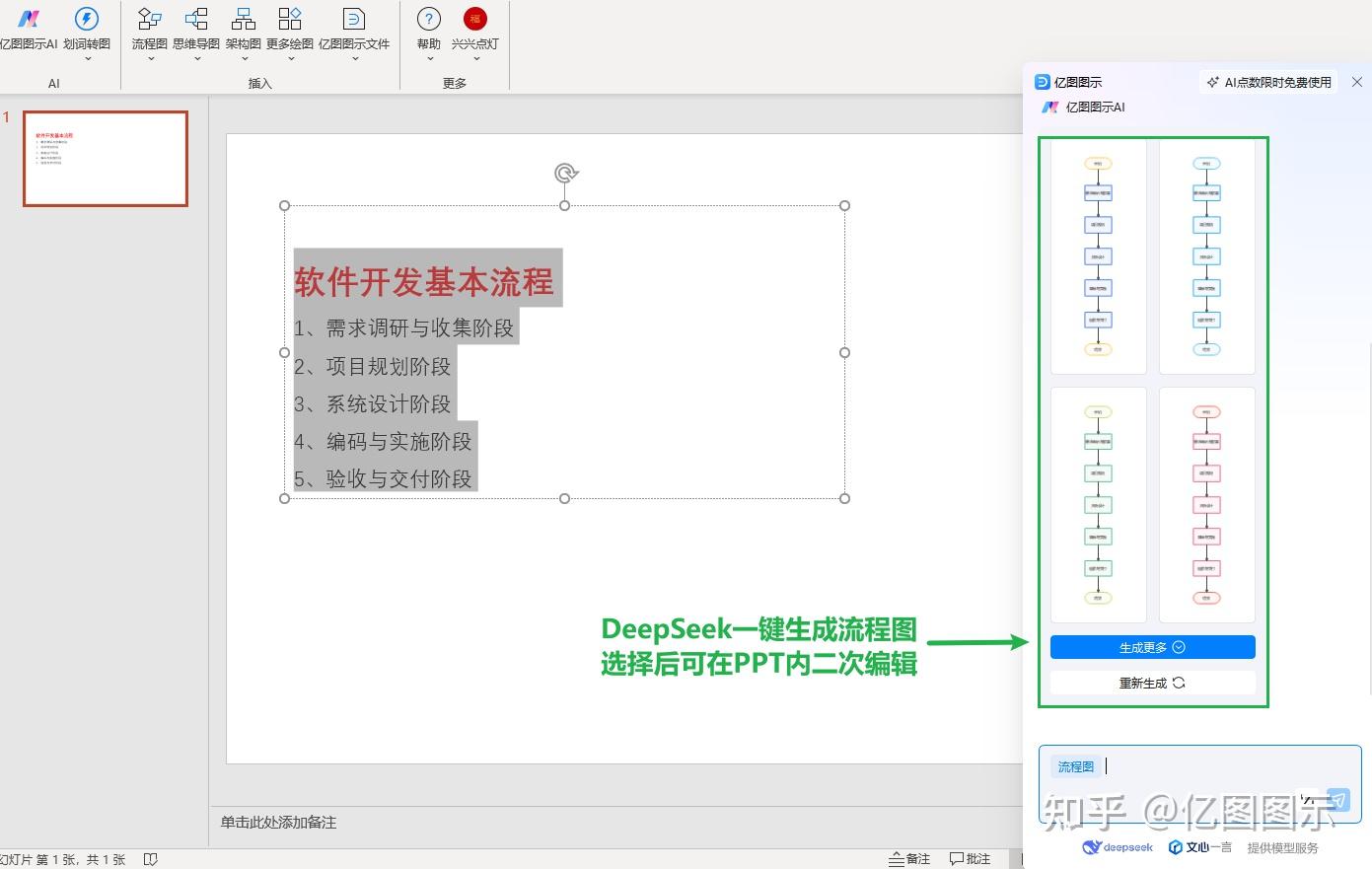Click the 划词转图 lightning icon
Viewport: 1372px width, 869px height.
[87, 19]
